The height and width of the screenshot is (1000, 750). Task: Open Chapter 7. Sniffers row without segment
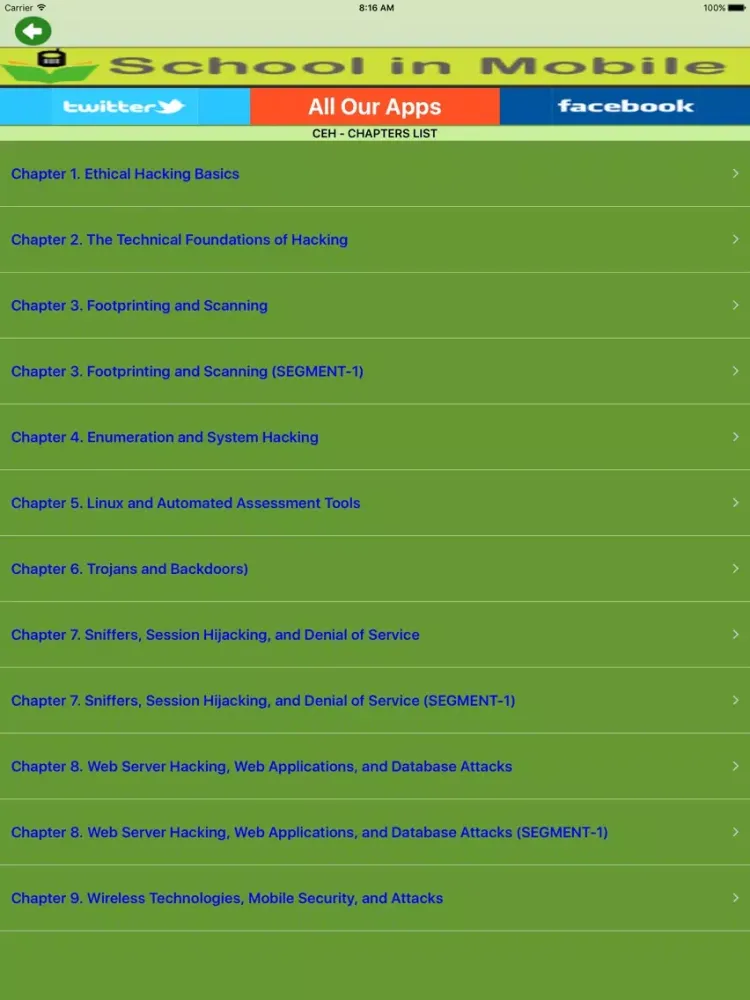coord(375,635)
